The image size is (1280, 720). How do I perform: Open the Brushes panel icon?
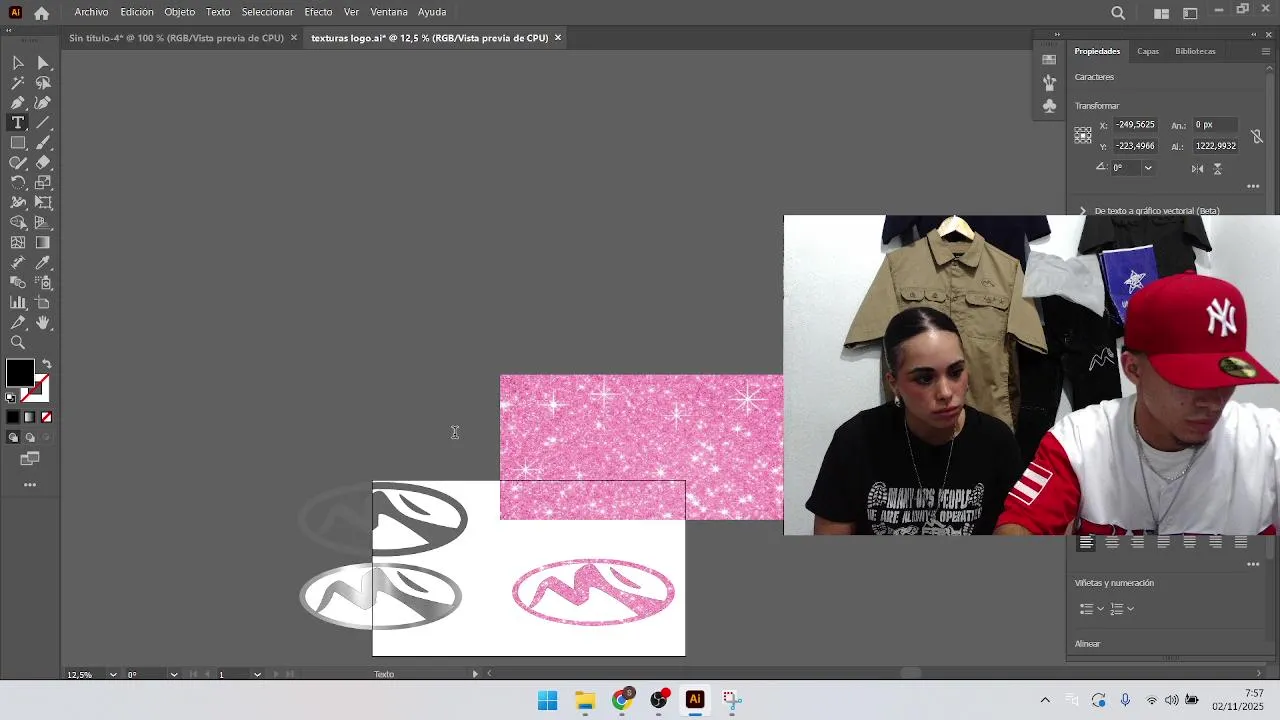(x=1049, y=82)
